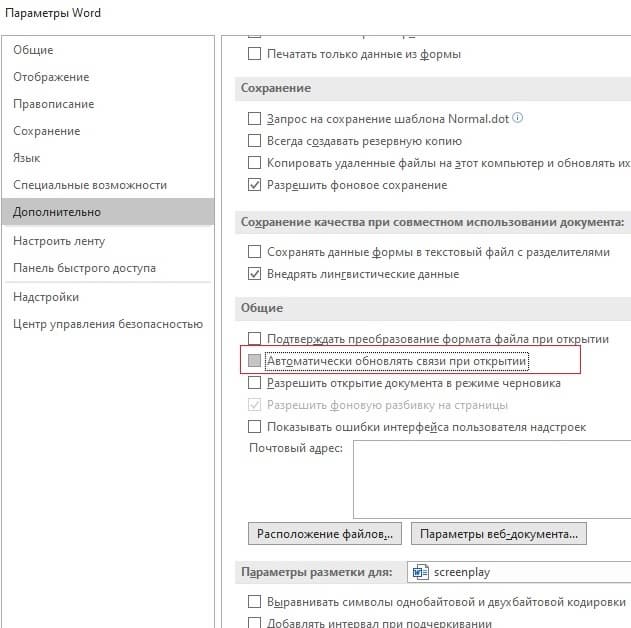This screenshot has width=631, height=628.
Task: Uncheck 'Разрешить фоновое сохранение'
Action: click(255, 185)
